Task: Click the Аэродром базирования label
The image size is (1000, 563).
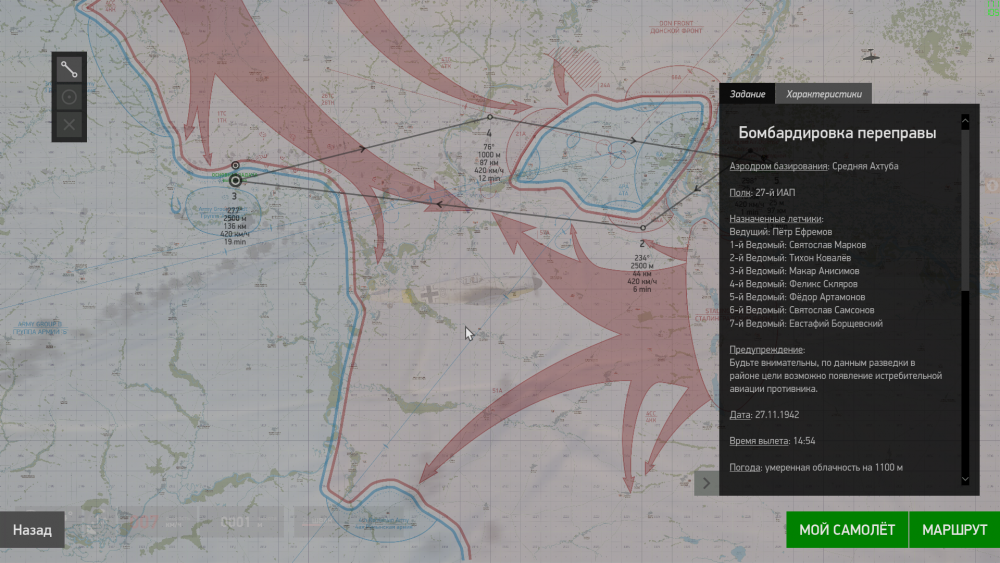Action: click(778, 166)
